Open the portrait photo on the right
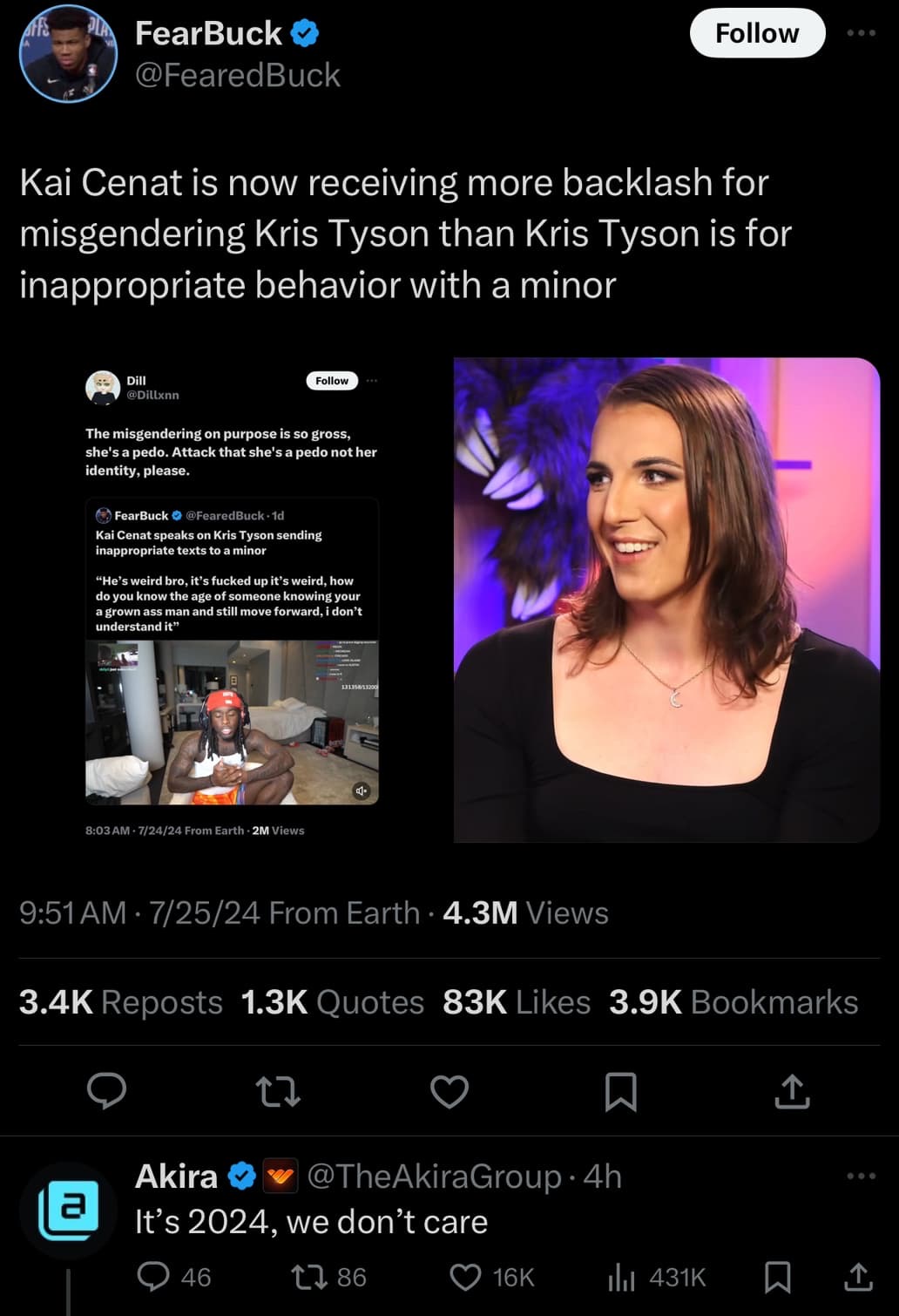 coord(666,600)
